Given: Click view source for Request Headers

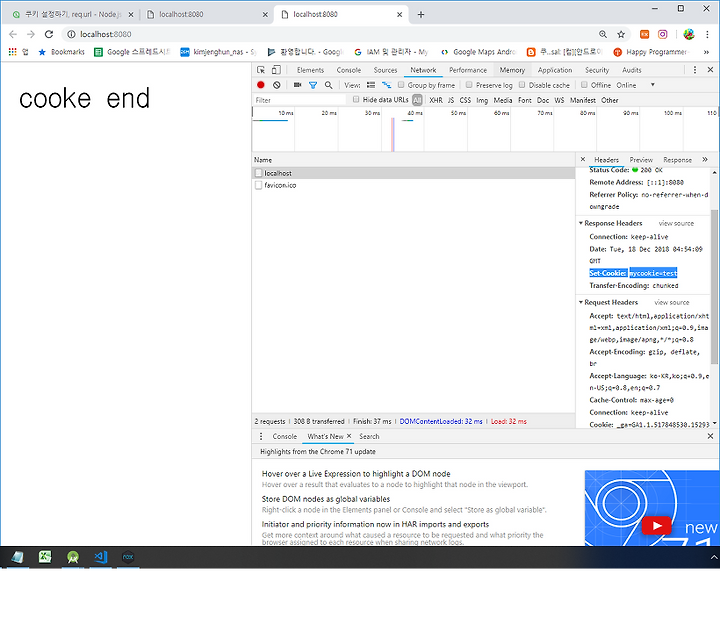Looking at the screenshot, I should pos(672,302).
